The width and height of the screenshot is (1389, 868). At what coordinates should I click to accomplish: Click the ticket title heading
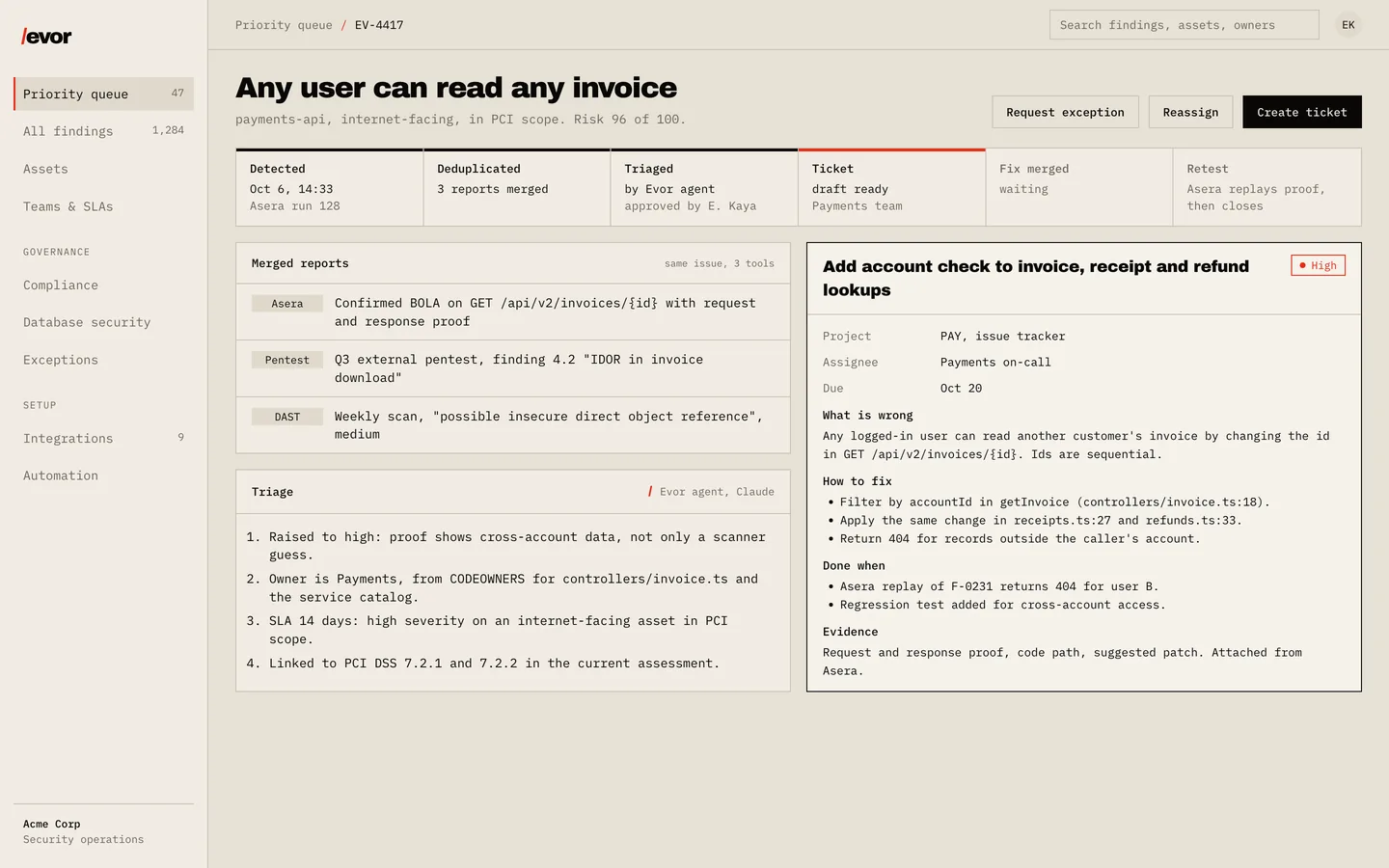point(1036,278)
